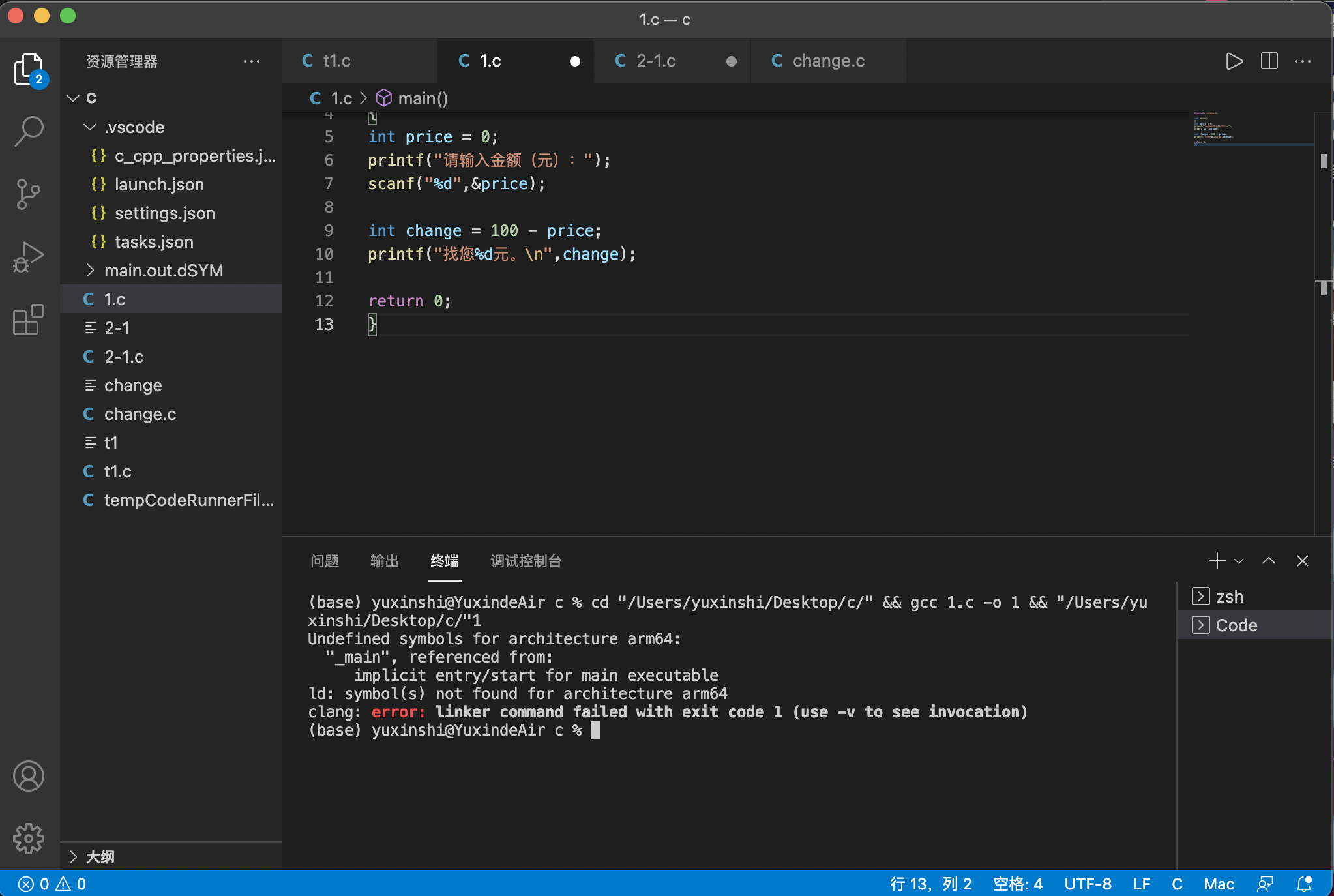The height and width of the screenshot is (896, 1334).
Task: Click the Mac configuration in status bar
Action: [x=1219, y=884]
